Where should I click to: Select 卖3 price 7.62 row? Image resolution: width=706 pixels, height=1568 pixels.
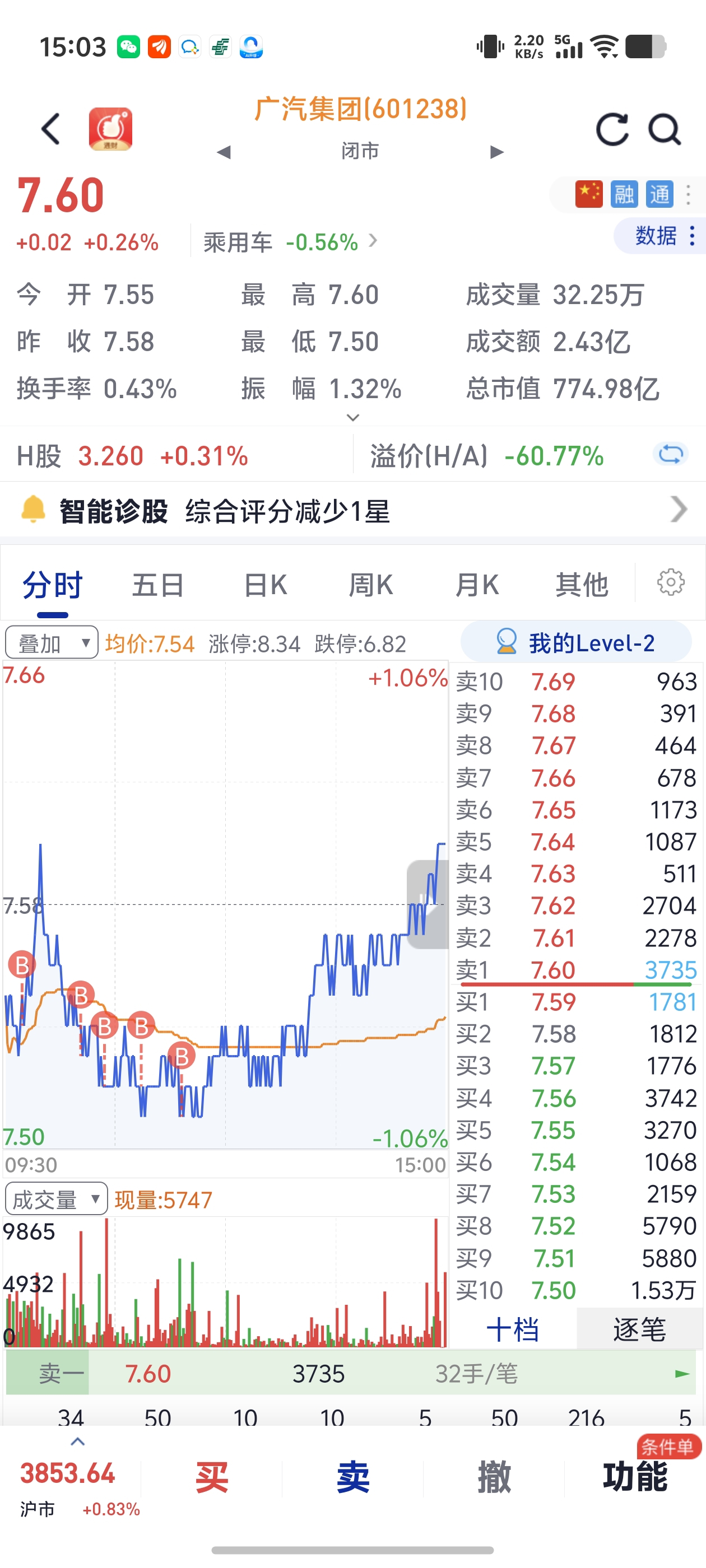coord(575,906)
